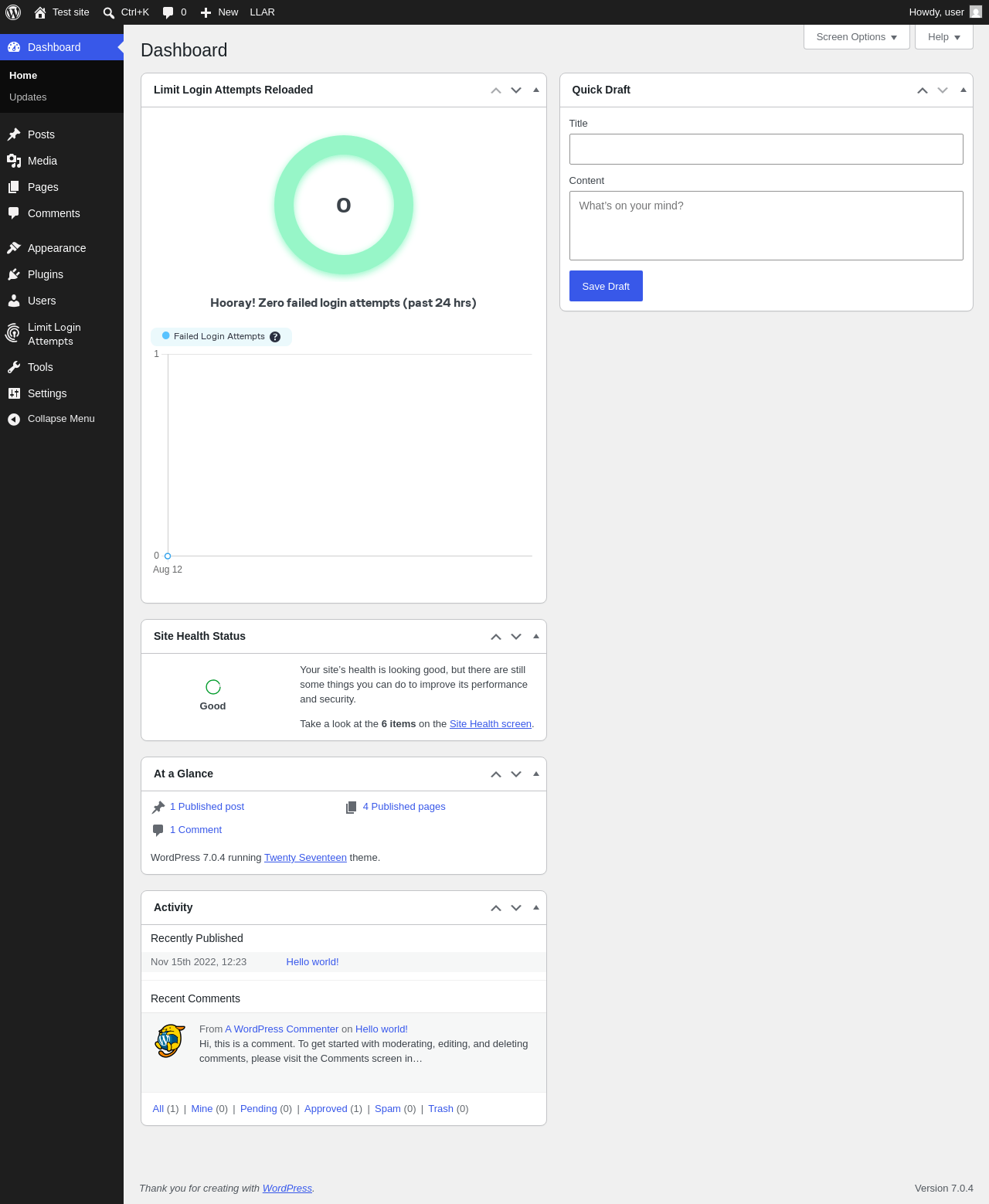Screen dimensions: 989x1204
Task: Click the Posts pushpin icon in the sidebar
Action: (14, 134)
